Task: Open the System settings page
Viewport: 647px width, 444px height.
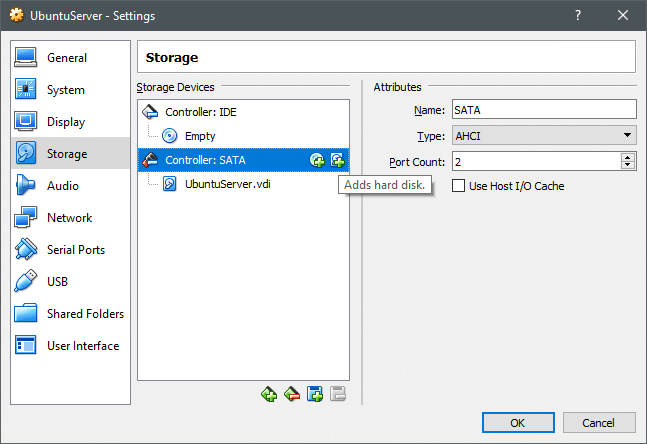Action: 70,90
